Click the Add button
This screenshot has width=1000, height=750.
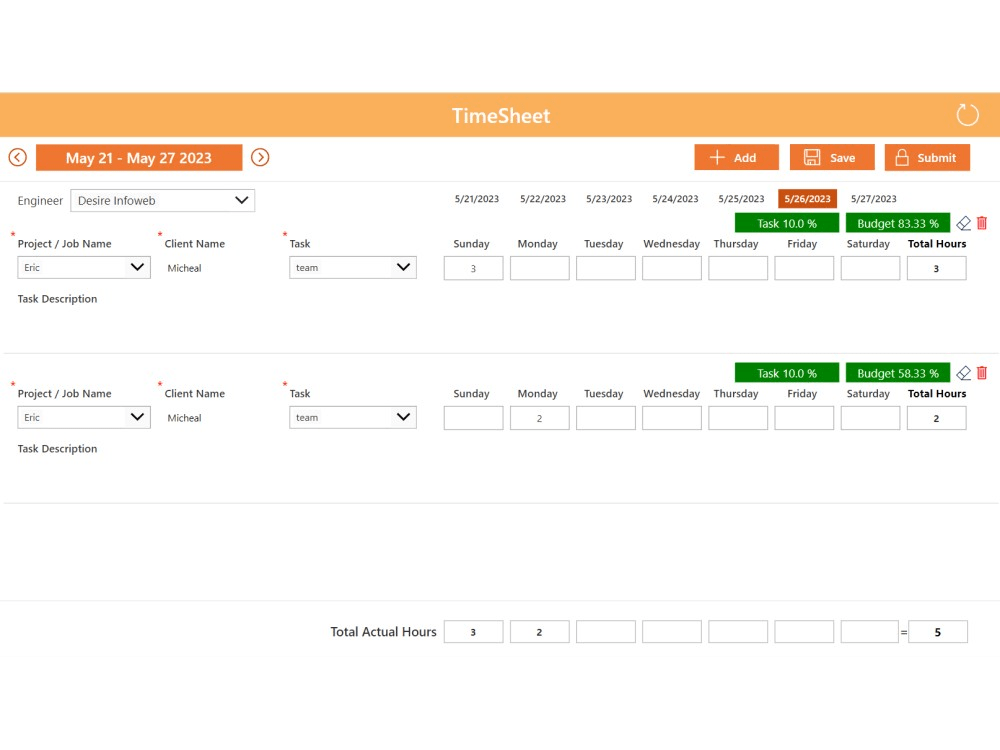click(x=736, y=157)
